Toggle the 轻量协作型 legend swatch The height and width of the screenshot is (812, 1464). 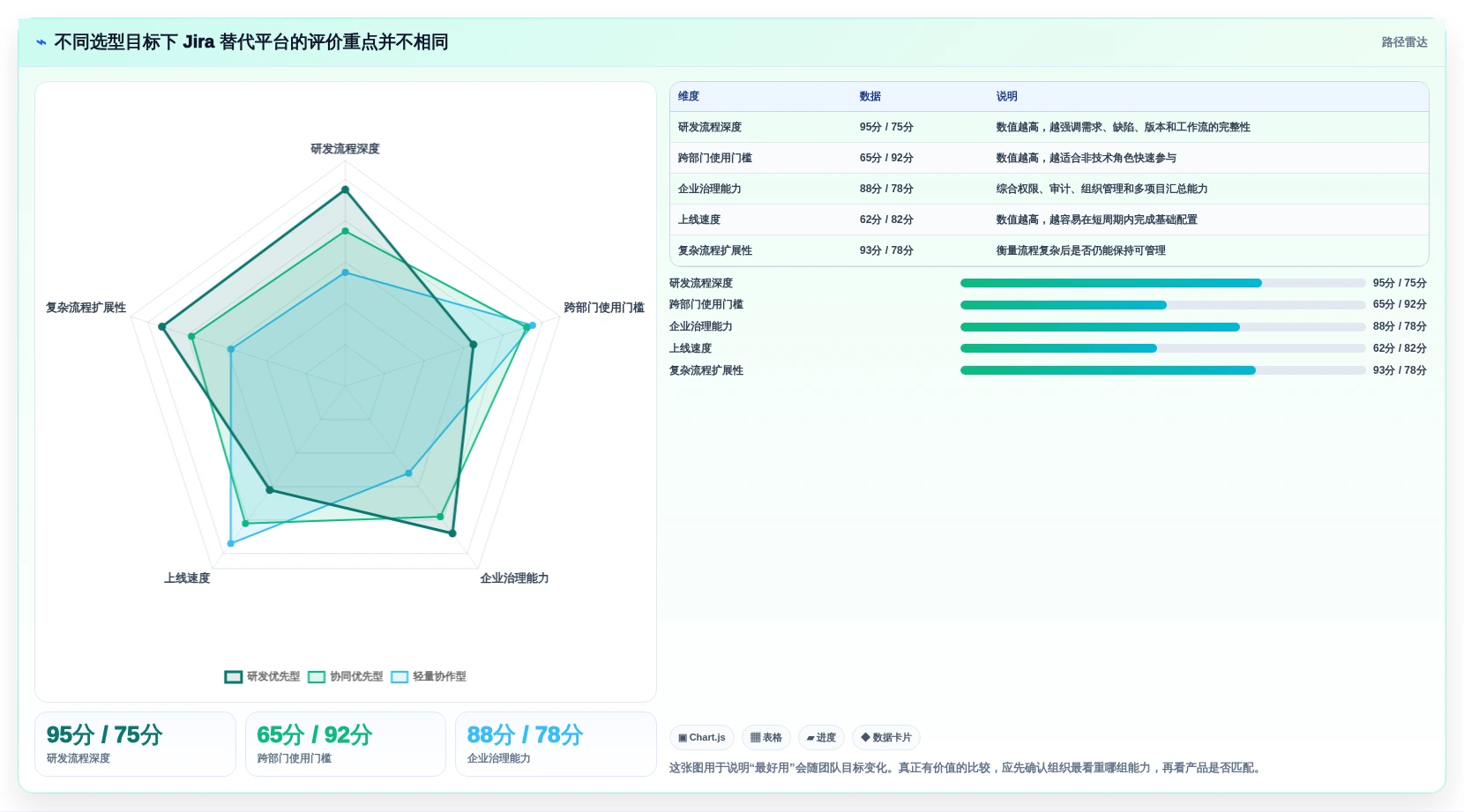[400, 677]
